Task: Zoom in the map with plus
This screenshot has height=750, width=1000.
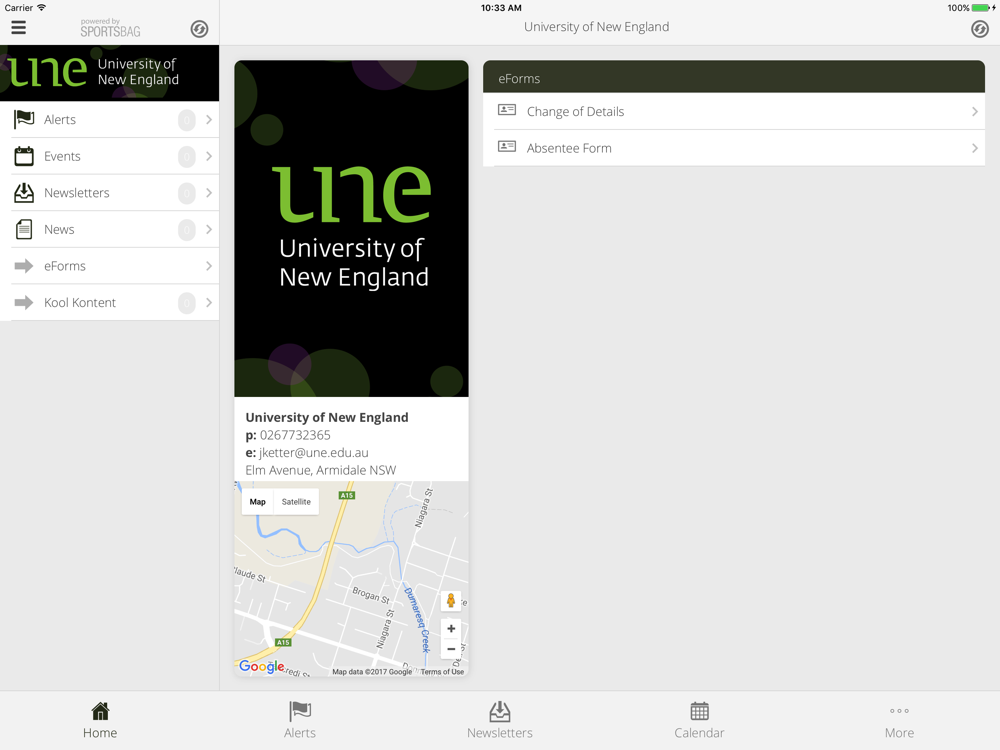Action: pyautogui.click(x=451, y=629)
